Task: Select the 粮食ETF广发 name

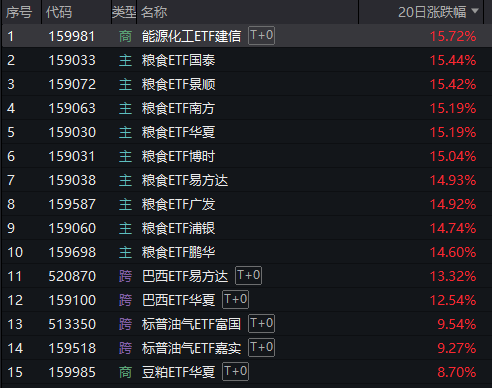Action: coord(178,204)
